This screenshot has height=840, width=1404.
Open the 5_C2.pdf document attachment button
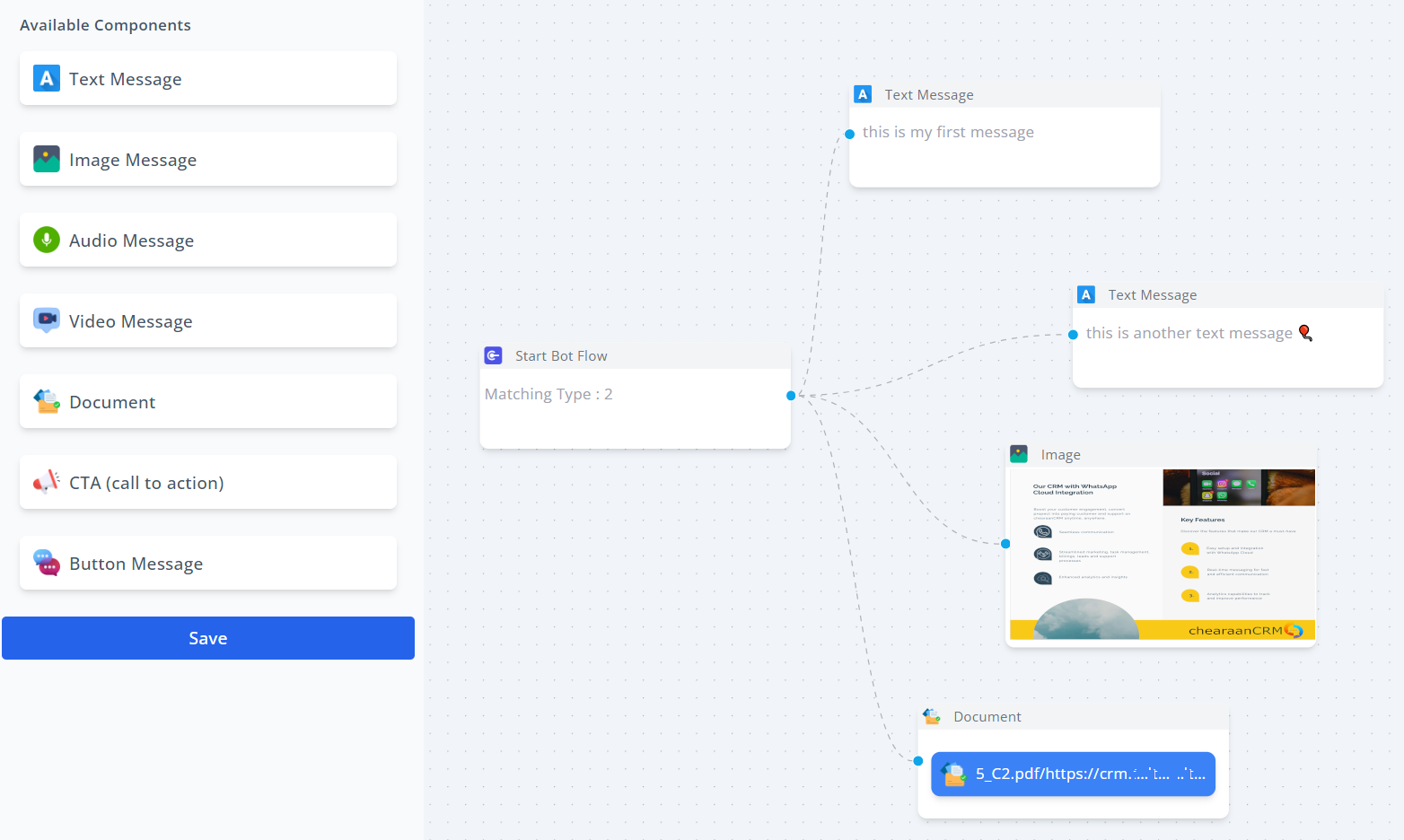point(1073,774)
